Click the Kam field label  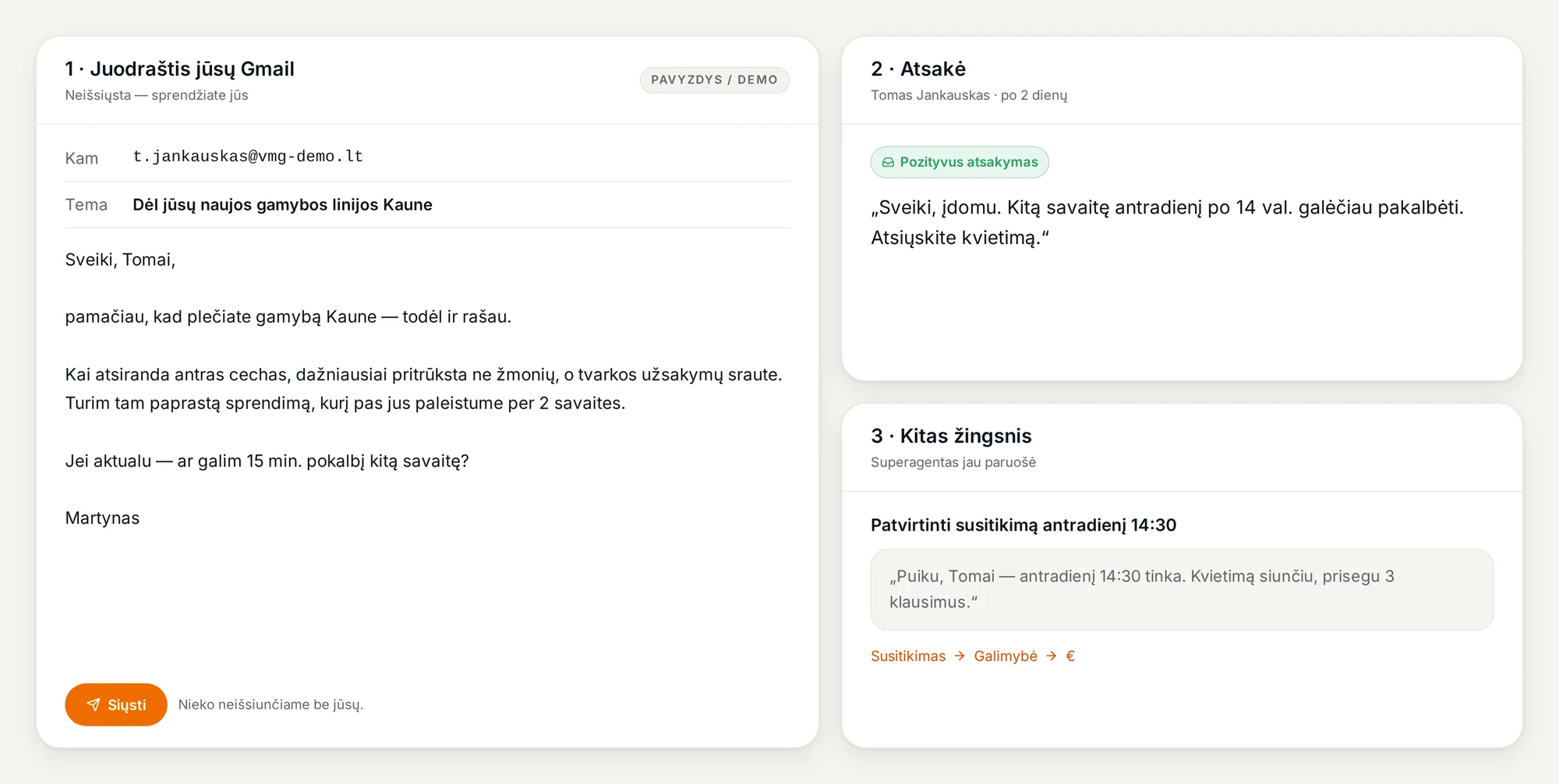(x=82, y=158)
